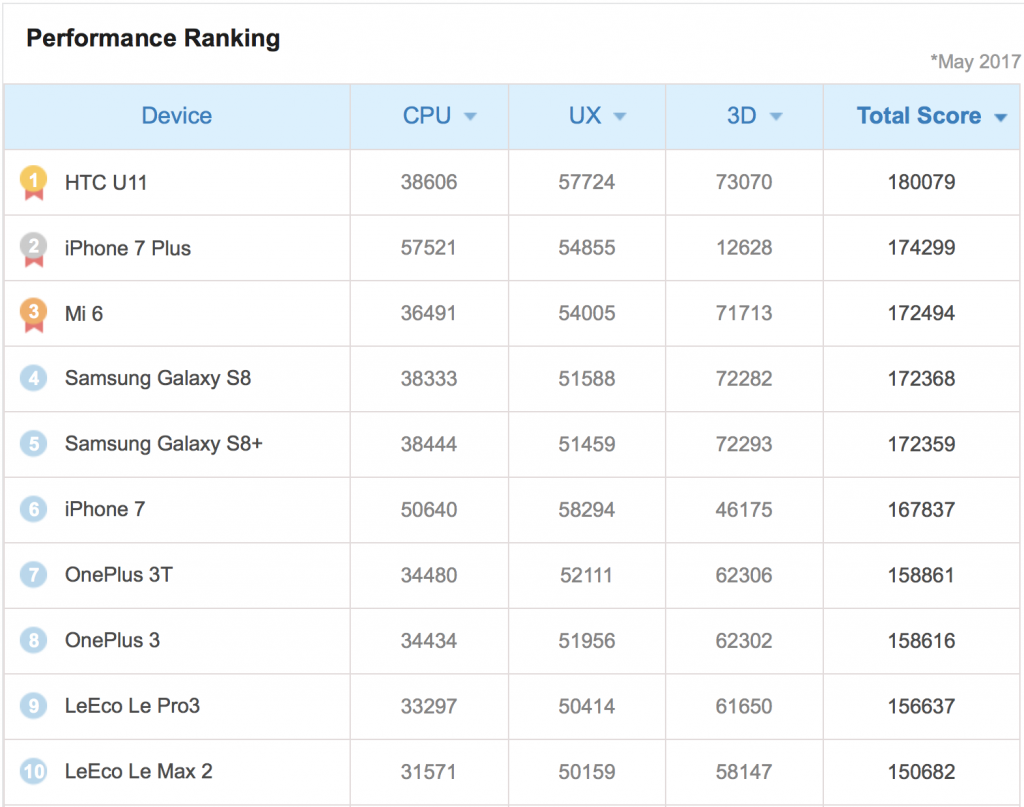This screenshot has width=1024, height=807.
Task: Click the rank 8 badge beside OnePlus 3
Action: [x=33, y=641]
